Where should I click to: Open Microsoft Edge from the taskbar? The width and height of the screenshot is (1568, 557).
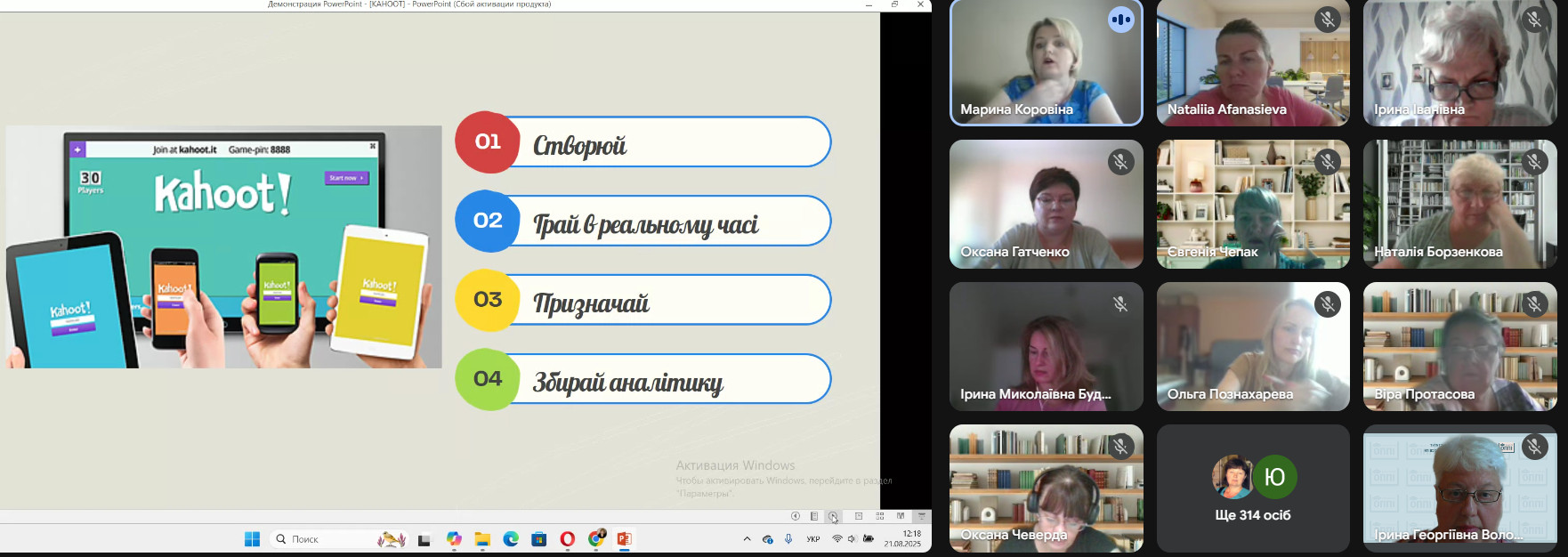click(x=511, y=539)
